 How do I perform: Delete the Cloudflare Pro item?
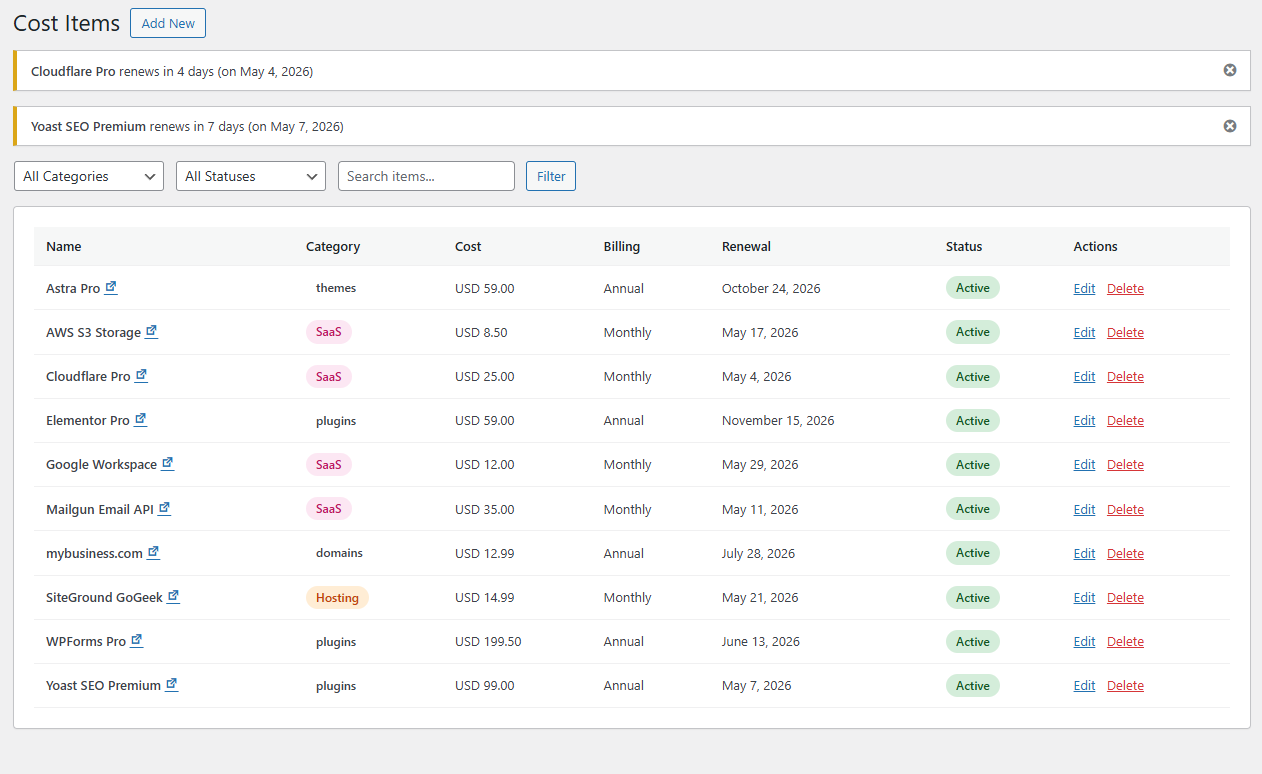[1125, 376]
